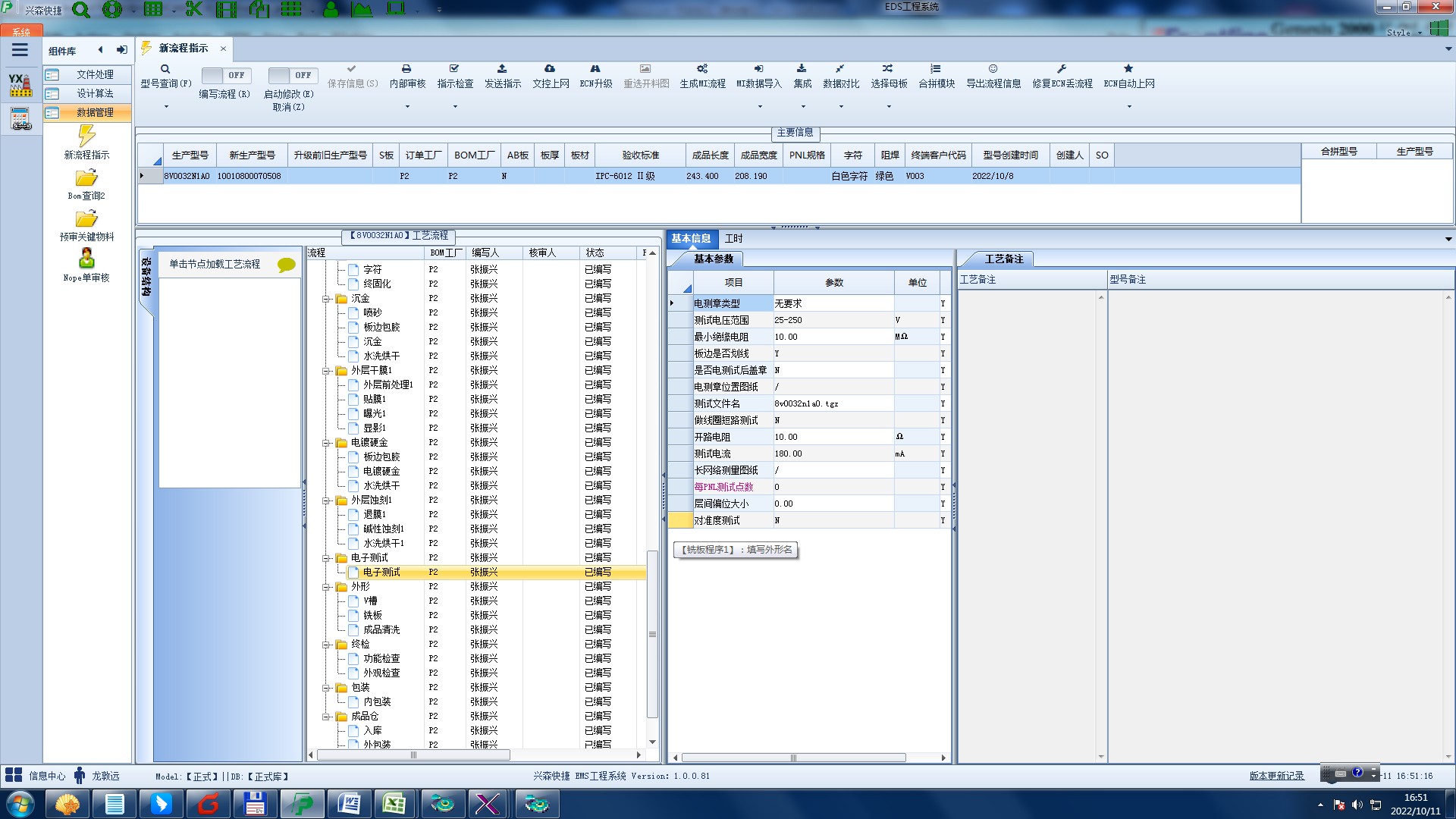Open Bom查询2 folder in sidebar

86,178
